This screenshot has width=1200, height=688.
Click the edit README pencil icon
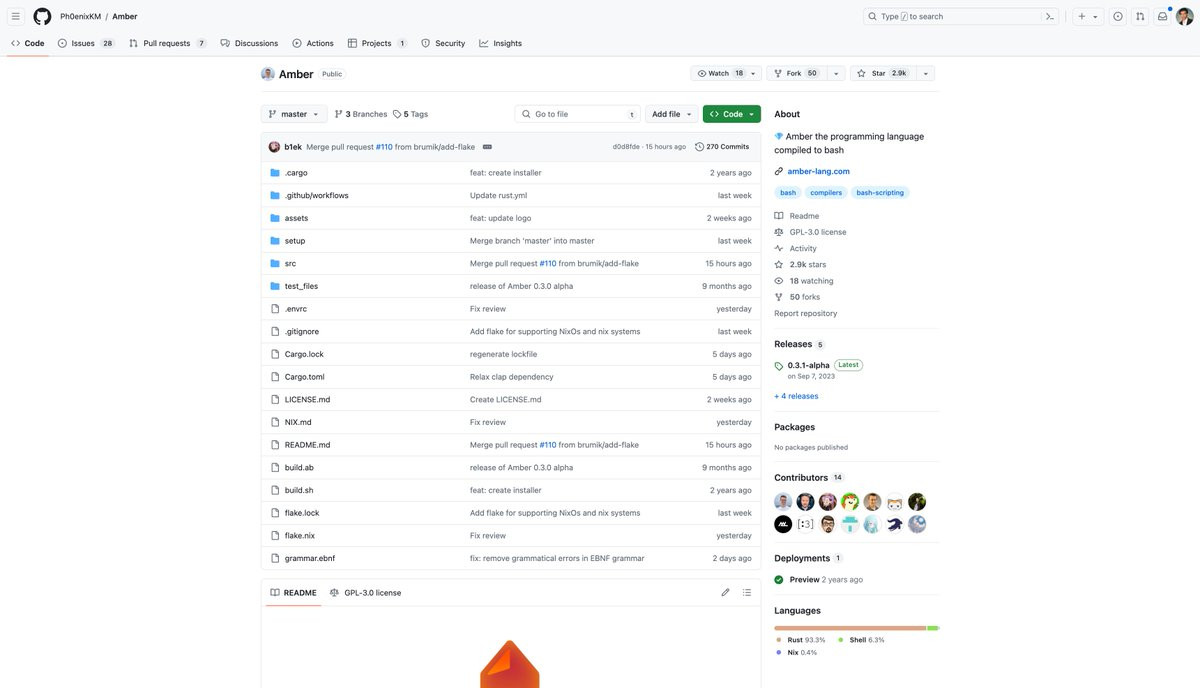725,592
